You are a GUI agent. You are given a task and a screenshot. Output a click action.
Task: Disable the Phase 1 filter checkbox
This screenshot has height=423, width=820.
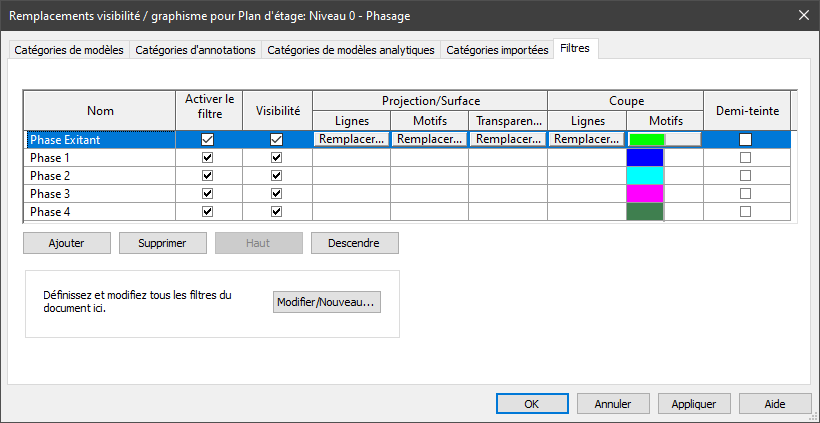pos(208,158)
